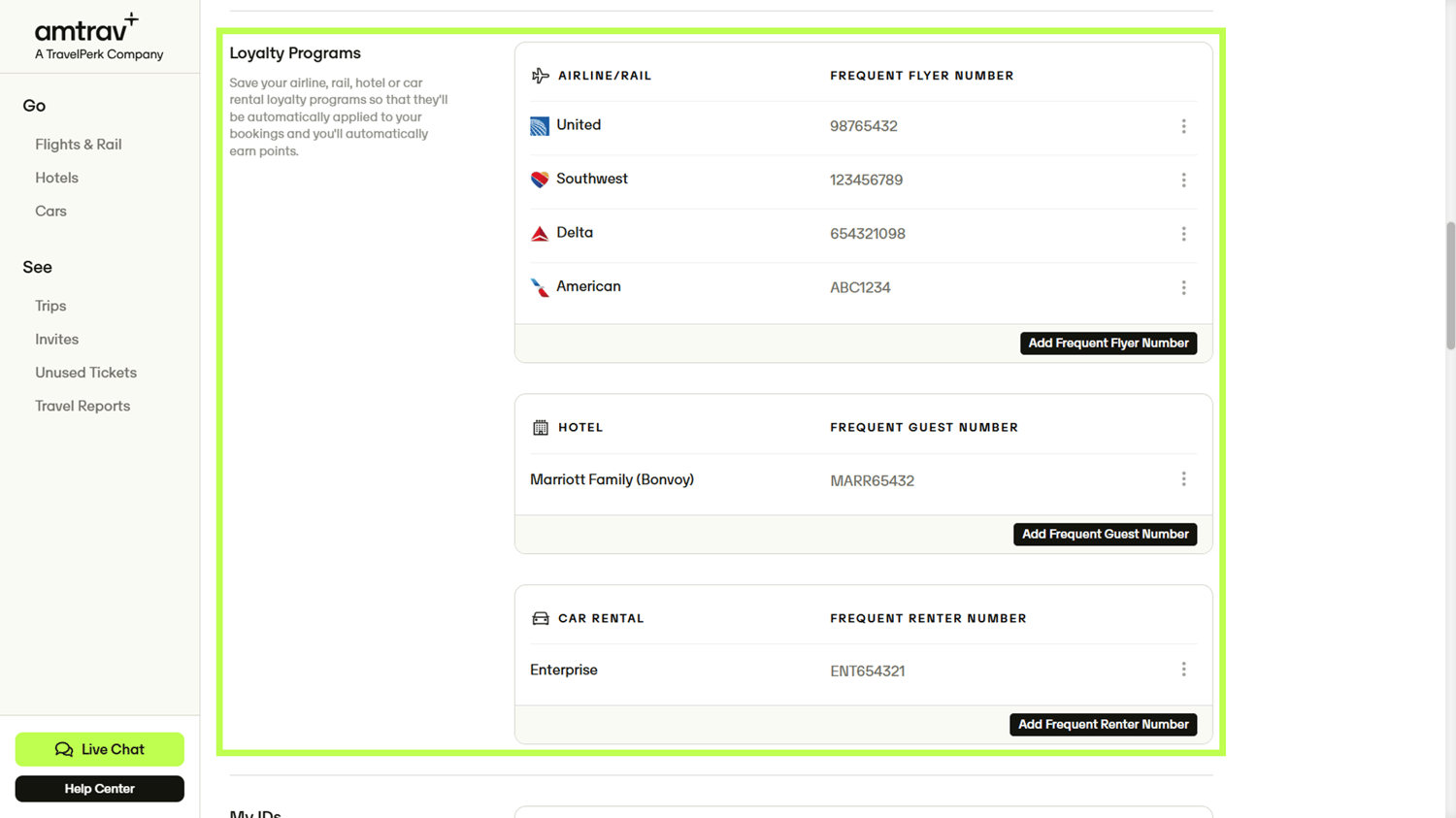
Task: Open Unused Tickets from the sidebar
Action: click(x=85, y=372)
